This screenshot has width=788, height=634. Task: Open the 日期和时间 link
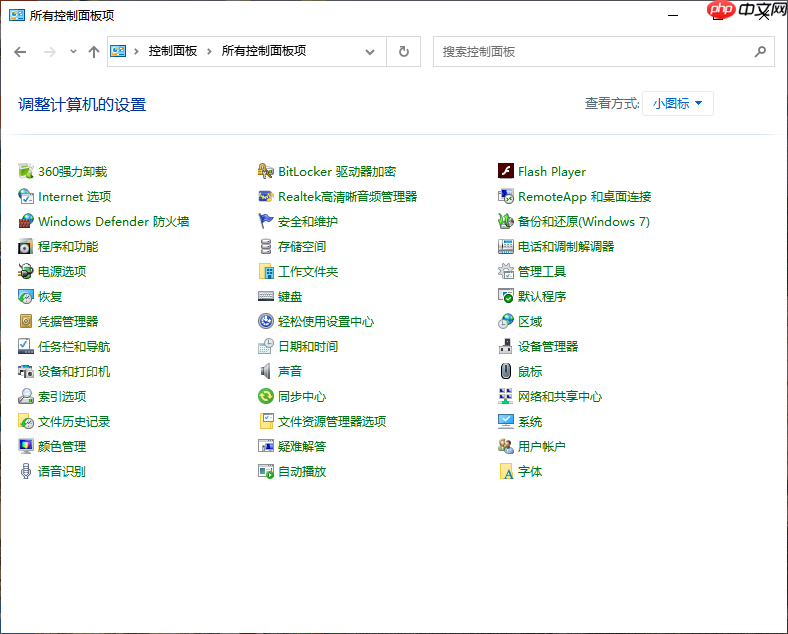tap(308, 347)
